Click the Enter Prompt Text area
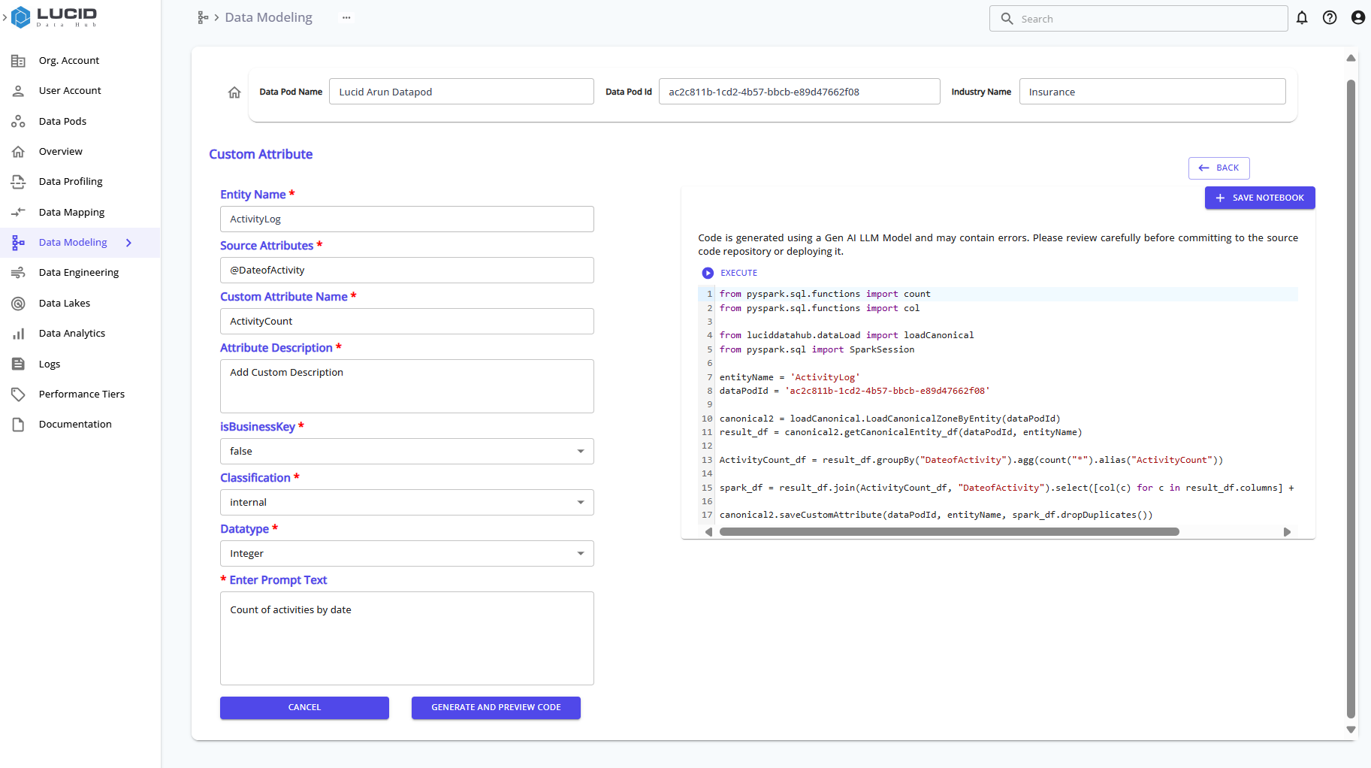 click(407, 638)
